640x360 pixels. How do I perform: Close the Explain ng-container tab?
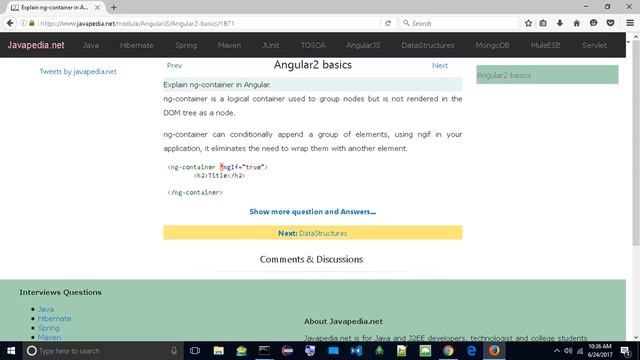pyautogui.click(x=97, y=7)
